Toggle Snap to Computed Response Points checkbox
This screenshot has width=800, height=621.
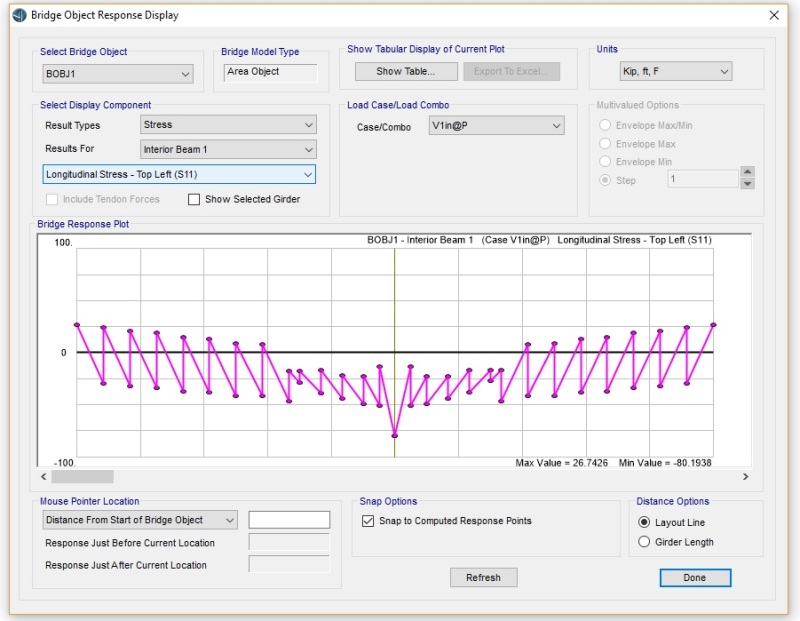coord(368,521)
